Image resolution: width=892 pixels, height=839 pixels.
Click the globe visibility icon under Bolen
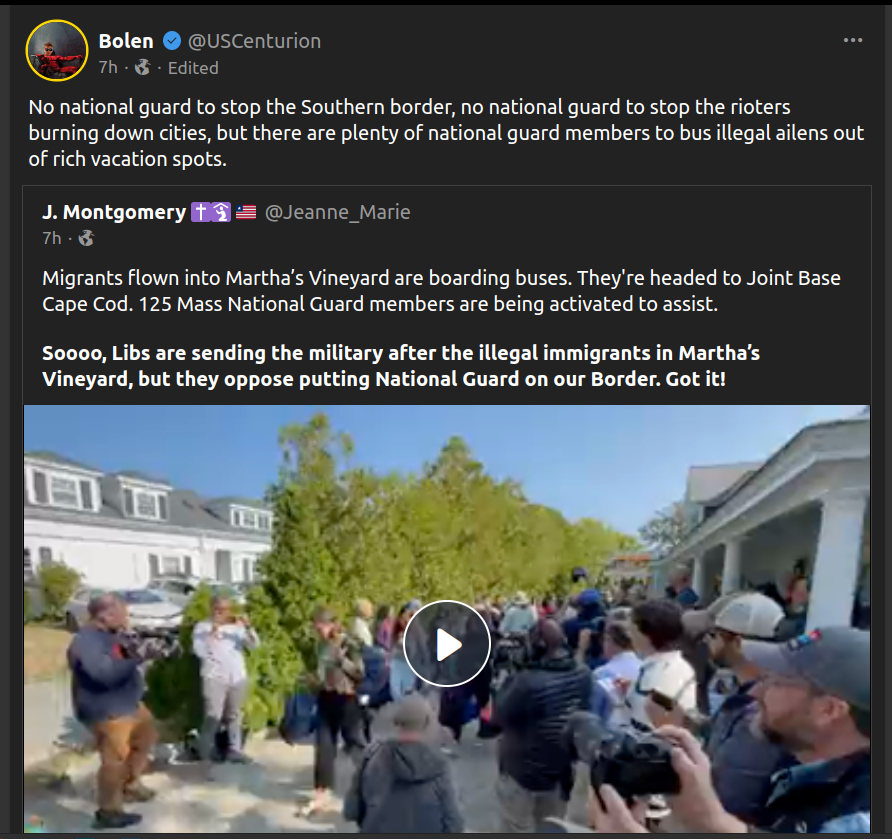coord(142,68)
